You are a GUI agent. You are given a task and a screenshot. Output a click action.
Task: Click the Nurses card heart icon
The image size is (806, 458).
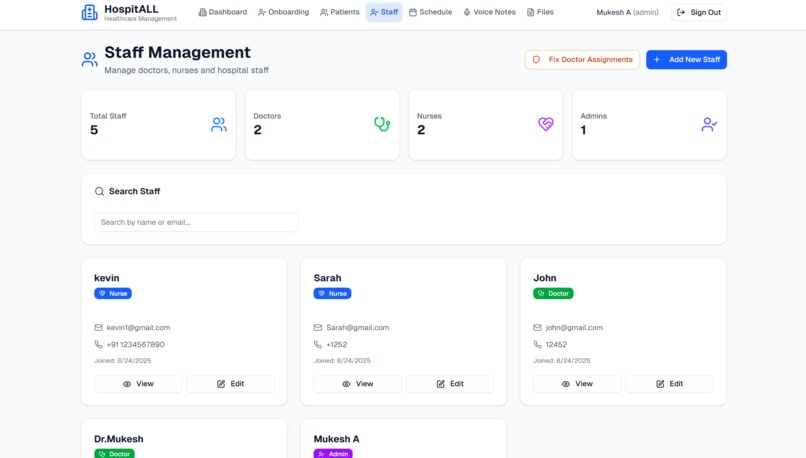click(x=545, y=124)
